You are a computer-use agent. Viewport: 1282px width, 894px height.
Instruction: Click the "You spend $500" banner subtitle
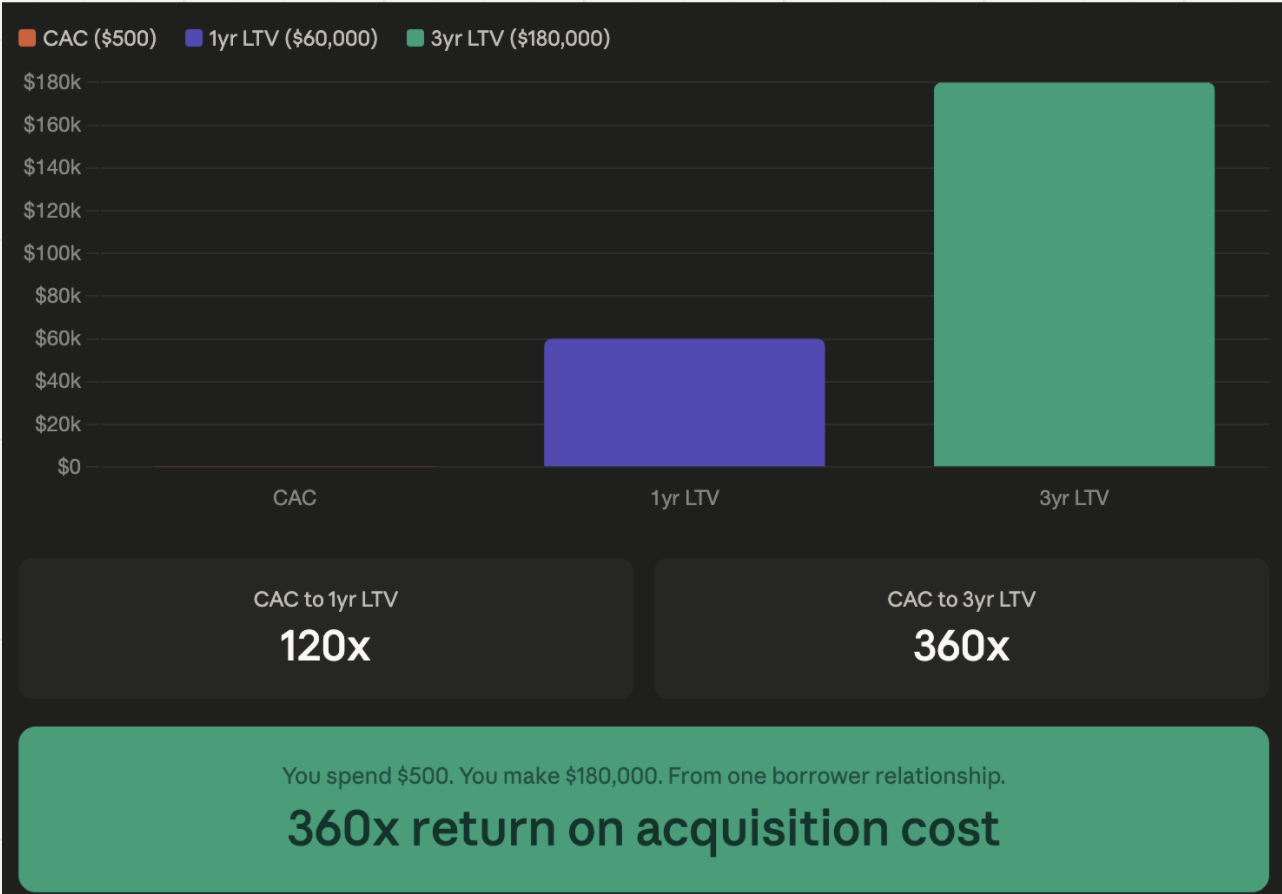tap(643, 776)
